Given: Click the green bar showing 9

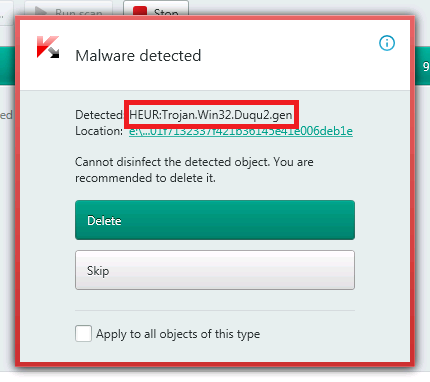Looking at the screenshot, I should click(422, 66).
